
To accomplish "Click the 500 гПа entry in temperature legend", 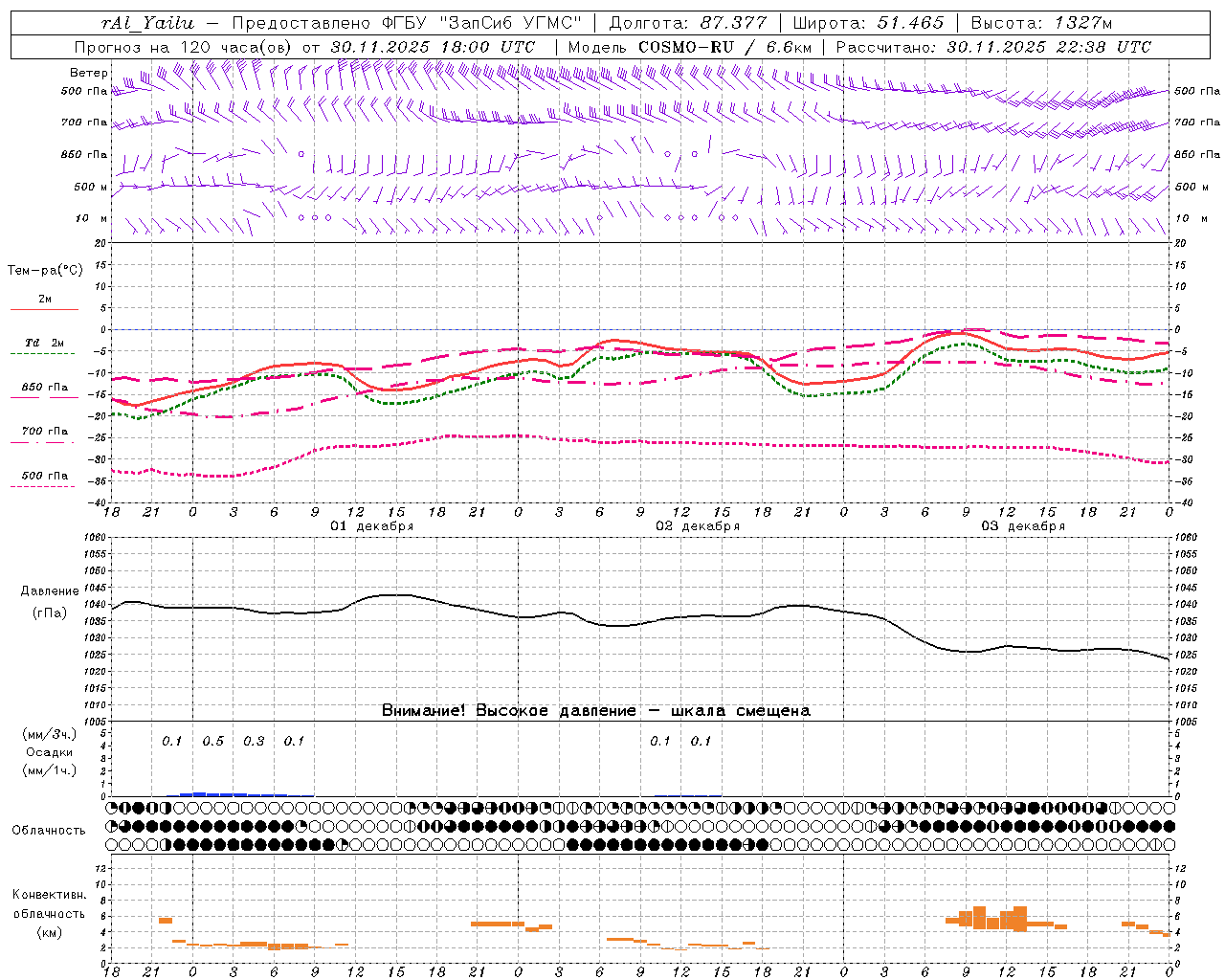I will (45, 476).
